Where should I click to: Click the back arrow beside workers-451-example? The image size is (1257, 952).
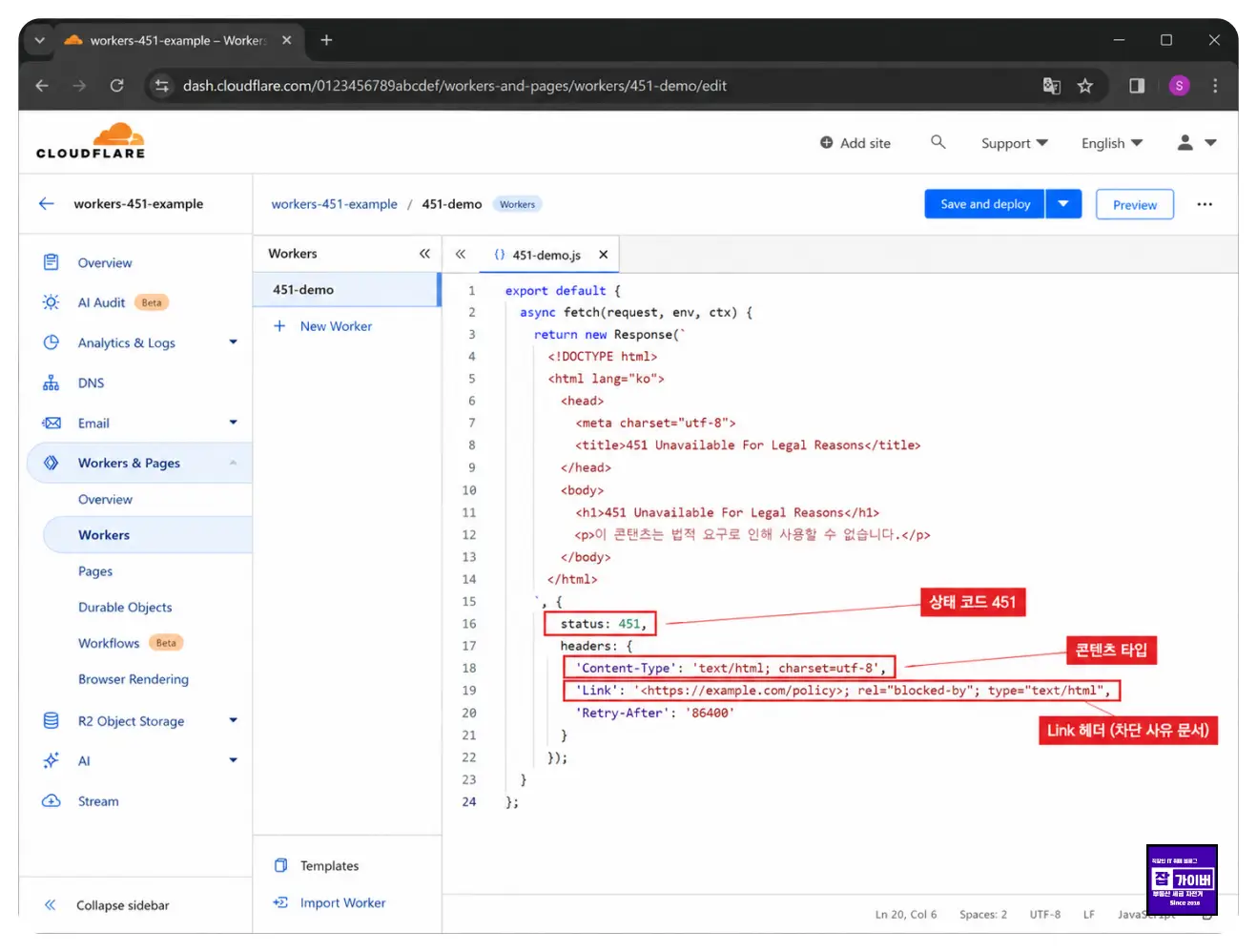tap(46, 203)
